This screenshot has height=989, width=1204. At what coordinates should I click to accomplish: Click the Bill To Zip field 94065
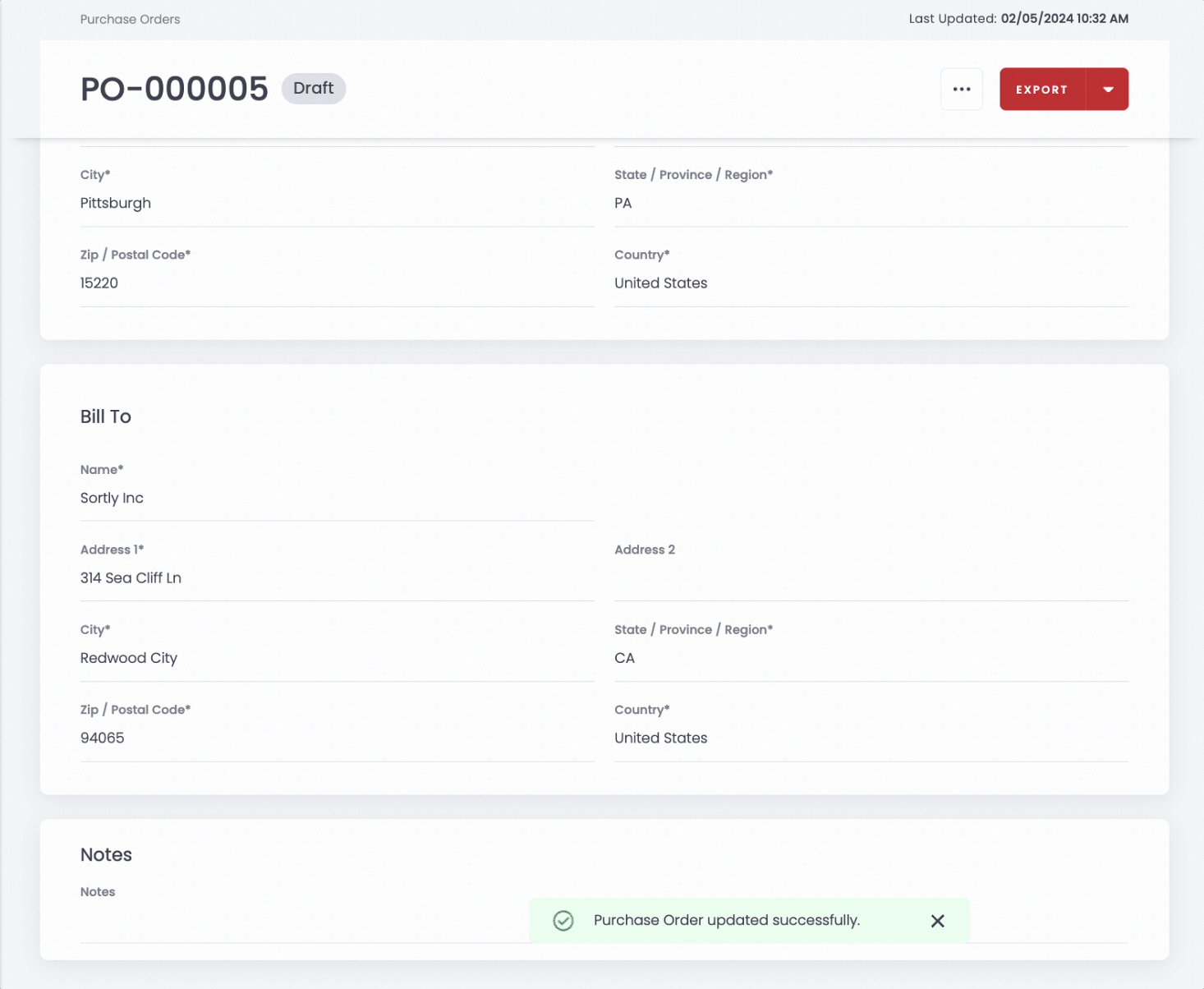coord(337,738)
